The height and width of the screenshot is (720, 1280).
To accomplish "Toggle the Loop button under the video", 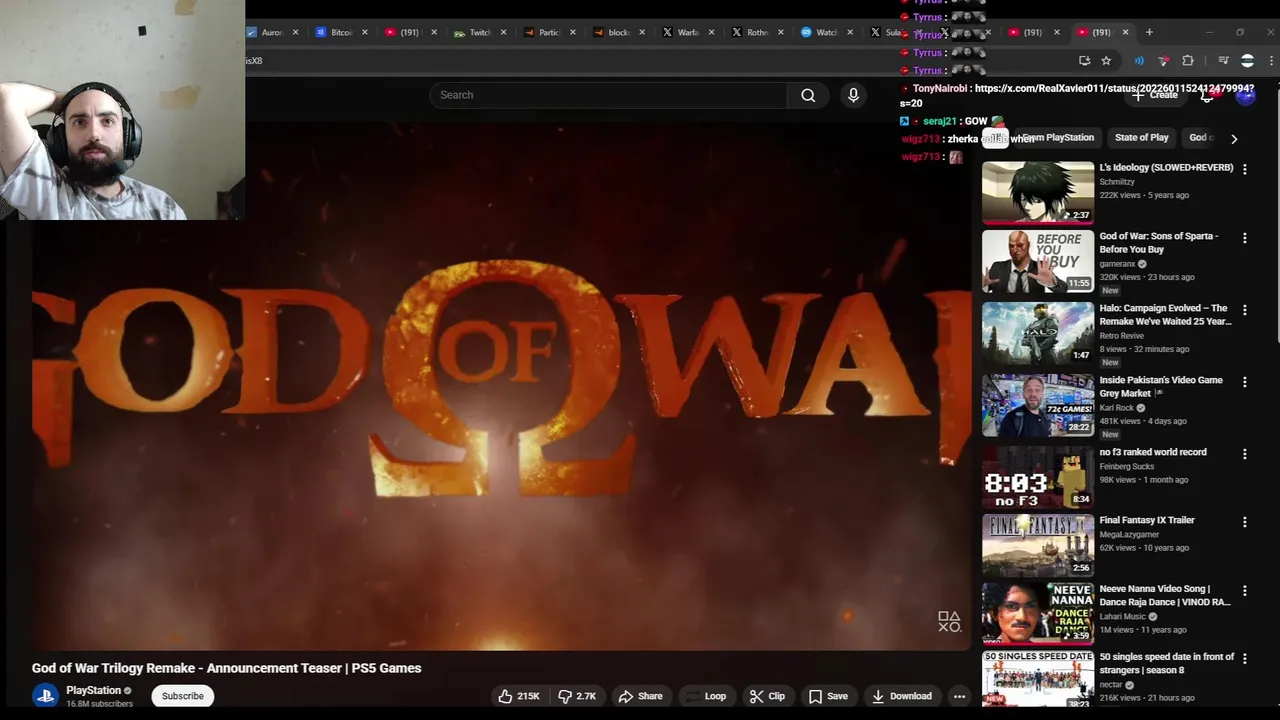I will 705,696.
